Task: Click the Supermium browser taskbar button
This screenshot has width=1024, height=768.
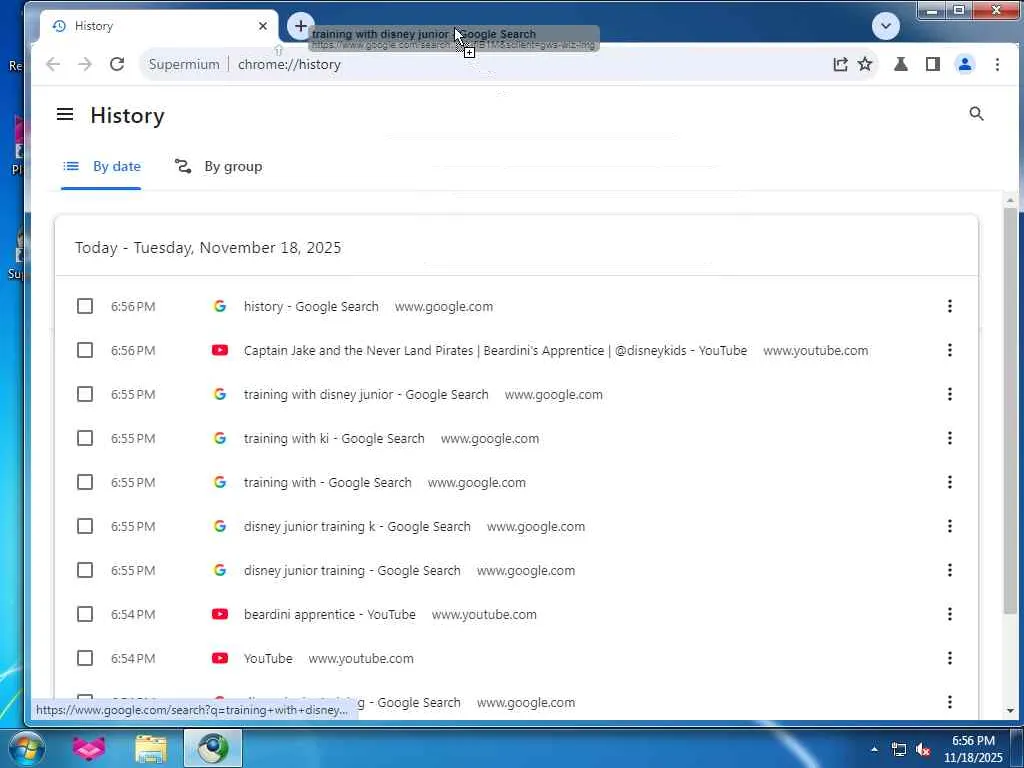Action: pos(213,748)
